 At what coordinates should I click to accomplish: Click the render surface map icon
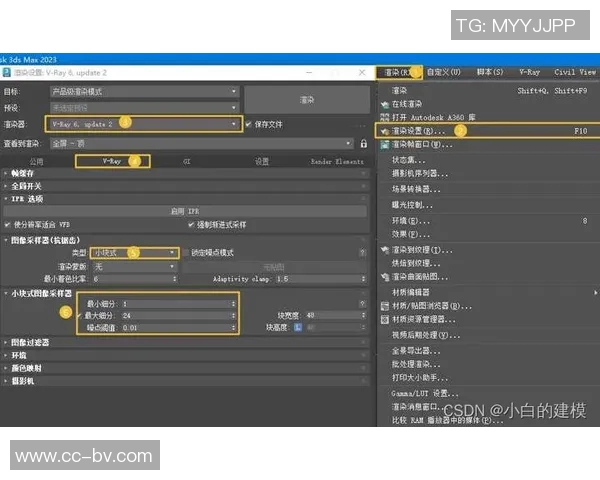pos(385,277)
